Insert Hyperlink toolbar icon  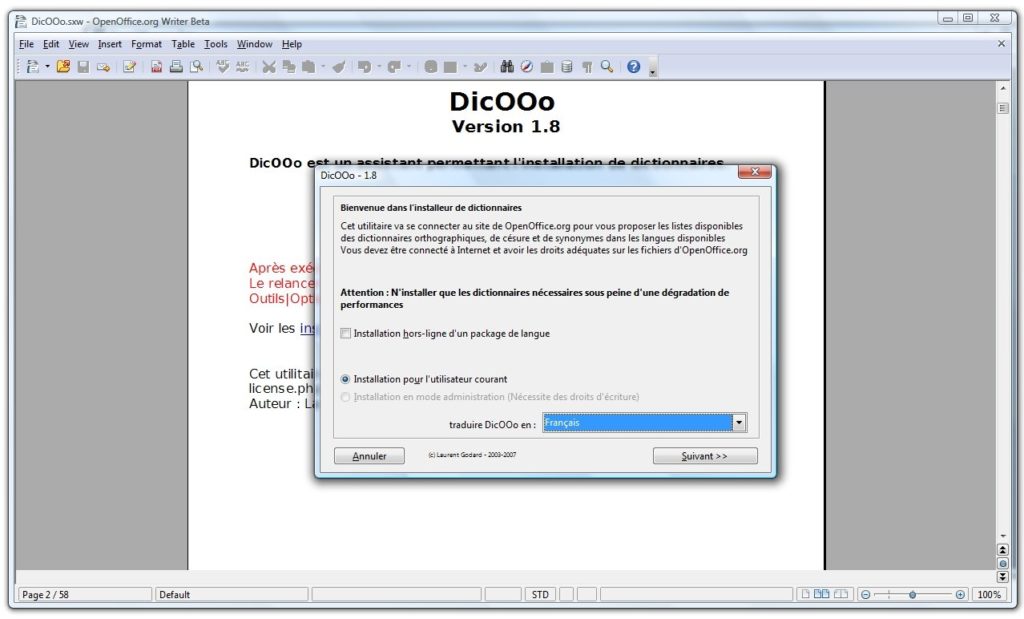[430, 67]
